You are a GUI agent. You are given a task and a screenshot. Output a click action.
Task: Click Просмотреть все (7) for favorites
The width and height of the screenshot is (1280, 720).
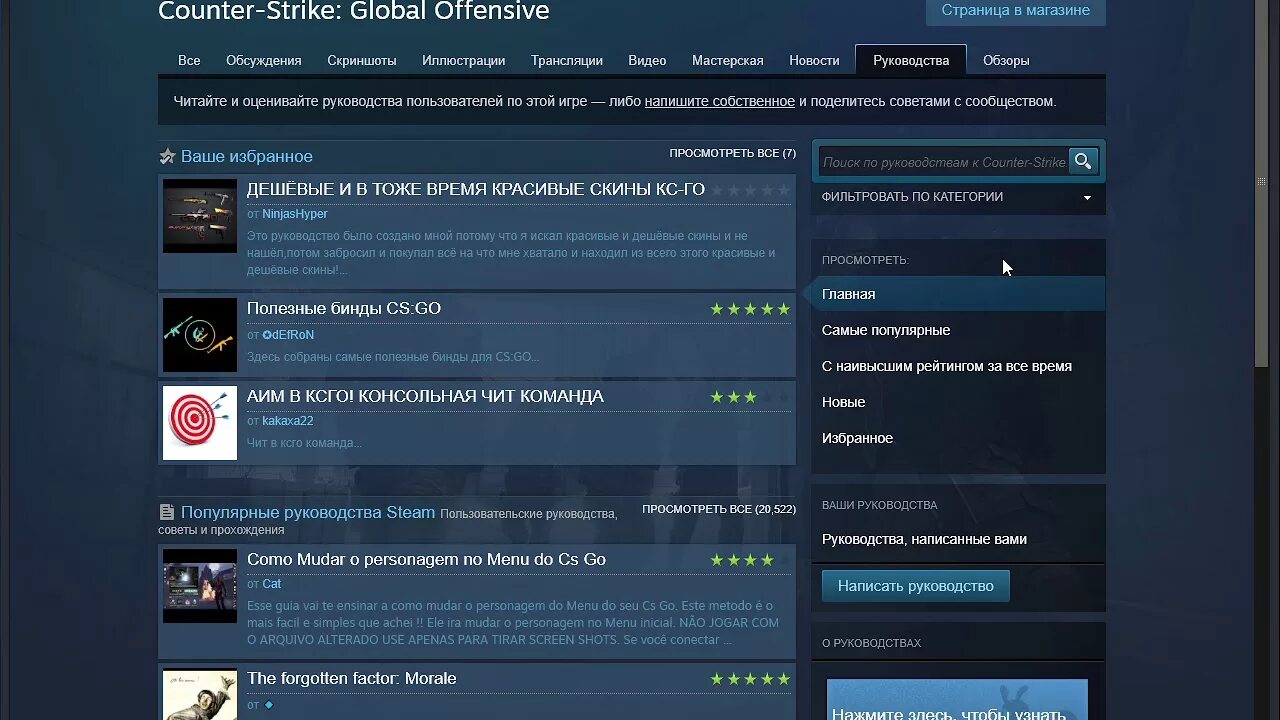732,153
